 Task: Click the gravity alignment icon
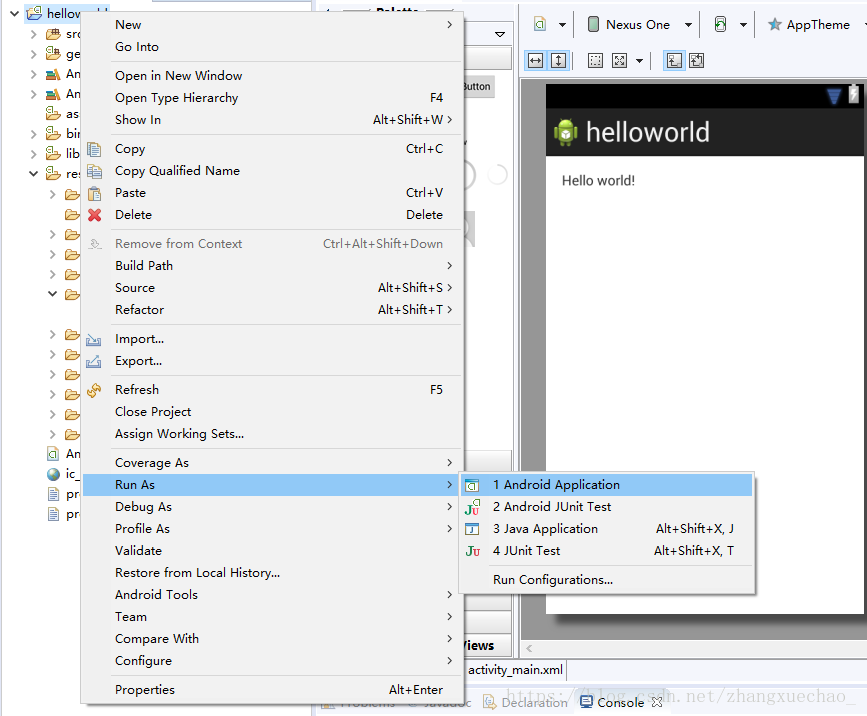(619, 61)
